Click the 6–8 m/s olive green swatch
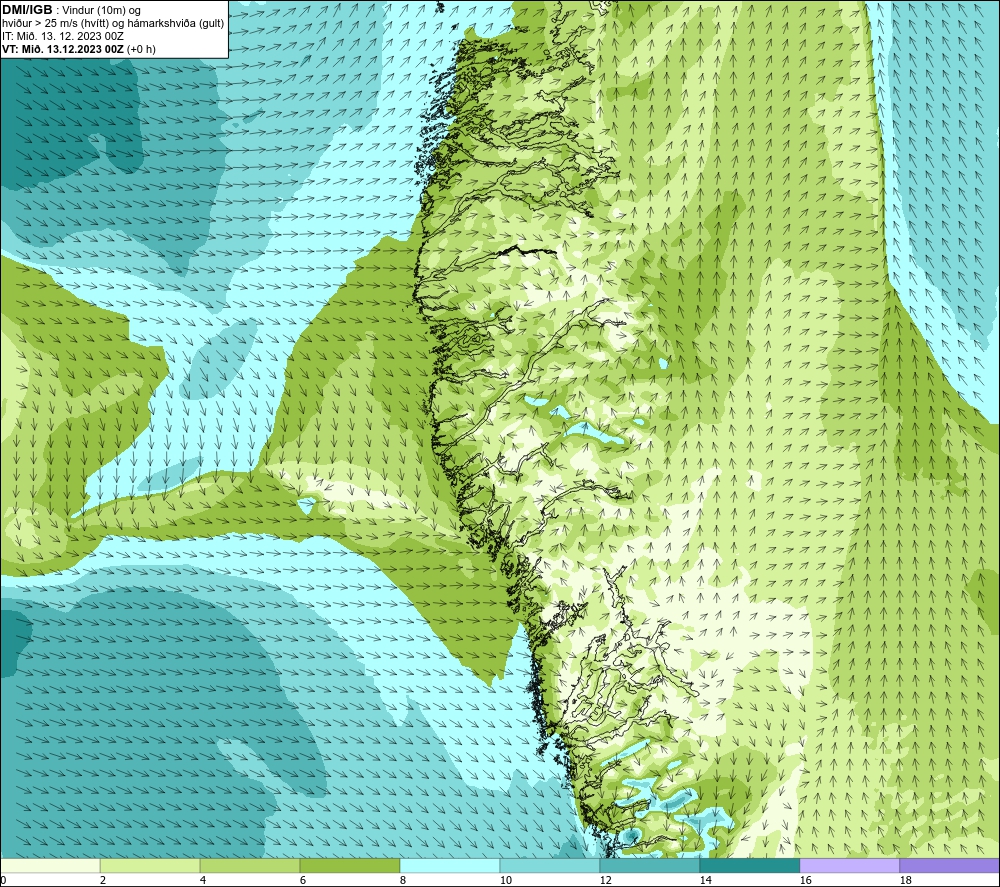The height and width of the screenshot is (887, 1000). [x=349, y=865]
